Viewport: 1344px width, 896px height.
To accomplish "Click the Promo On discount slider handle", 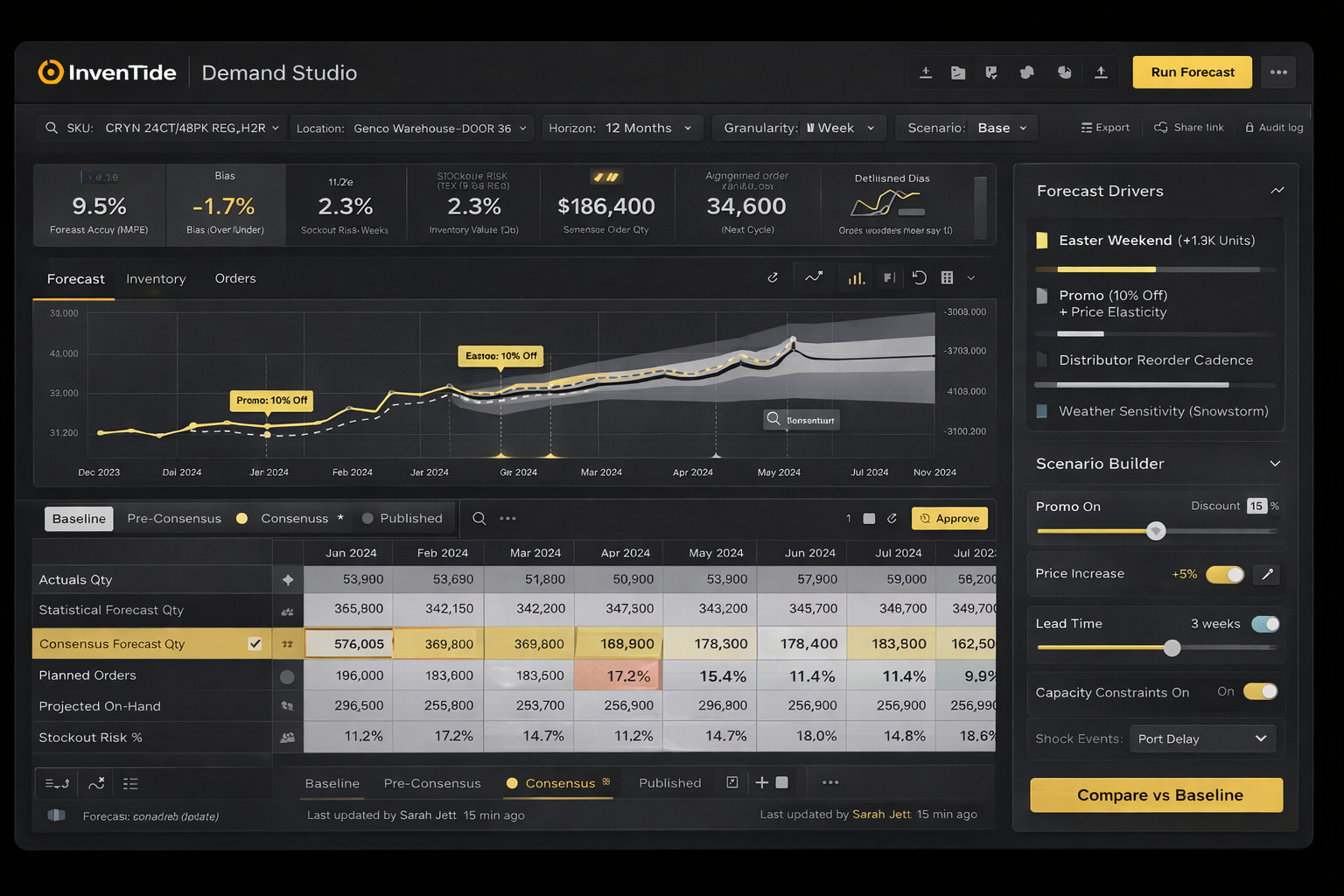I will click(1156, 531).
